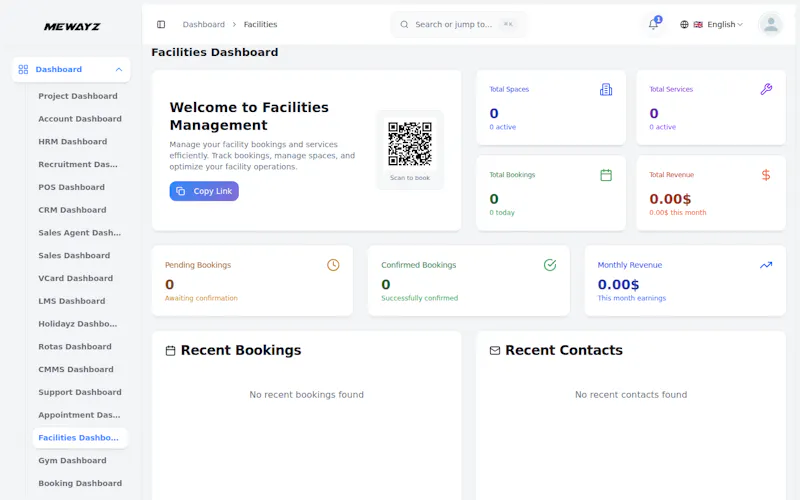The height and width of the screenshot is (500, 800).
Task: Click the Total Services wrench icon
Action: coord(766,89)
